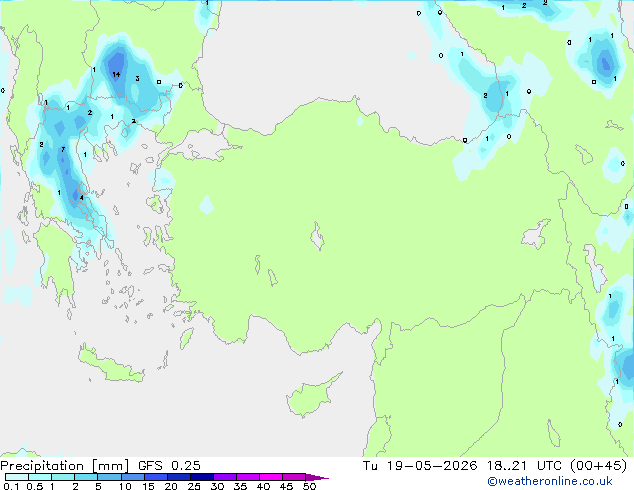Image resolution: width=634 pixels, height=490 pixels.
Task: Click the legend scale label '40'
Action: 263,486
